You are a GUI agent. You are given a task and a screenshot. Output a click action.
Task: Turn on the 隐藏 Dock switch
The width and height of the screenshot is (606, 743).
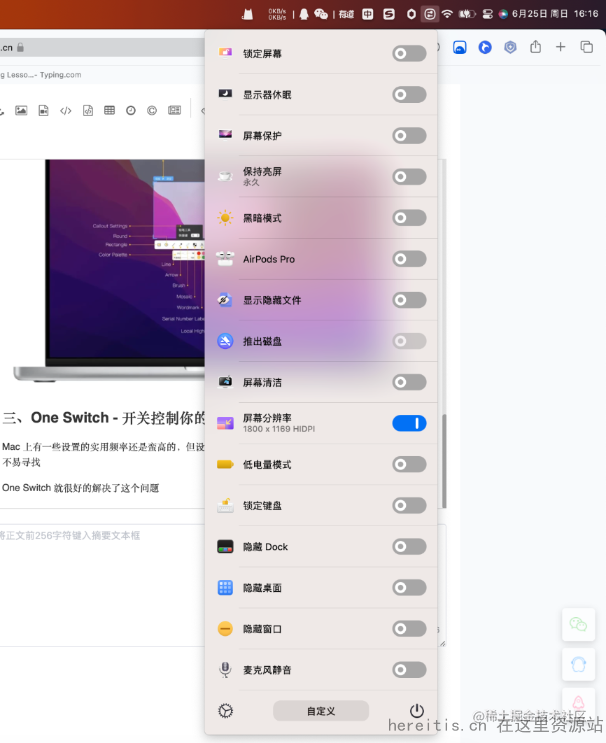coord(409,546)
